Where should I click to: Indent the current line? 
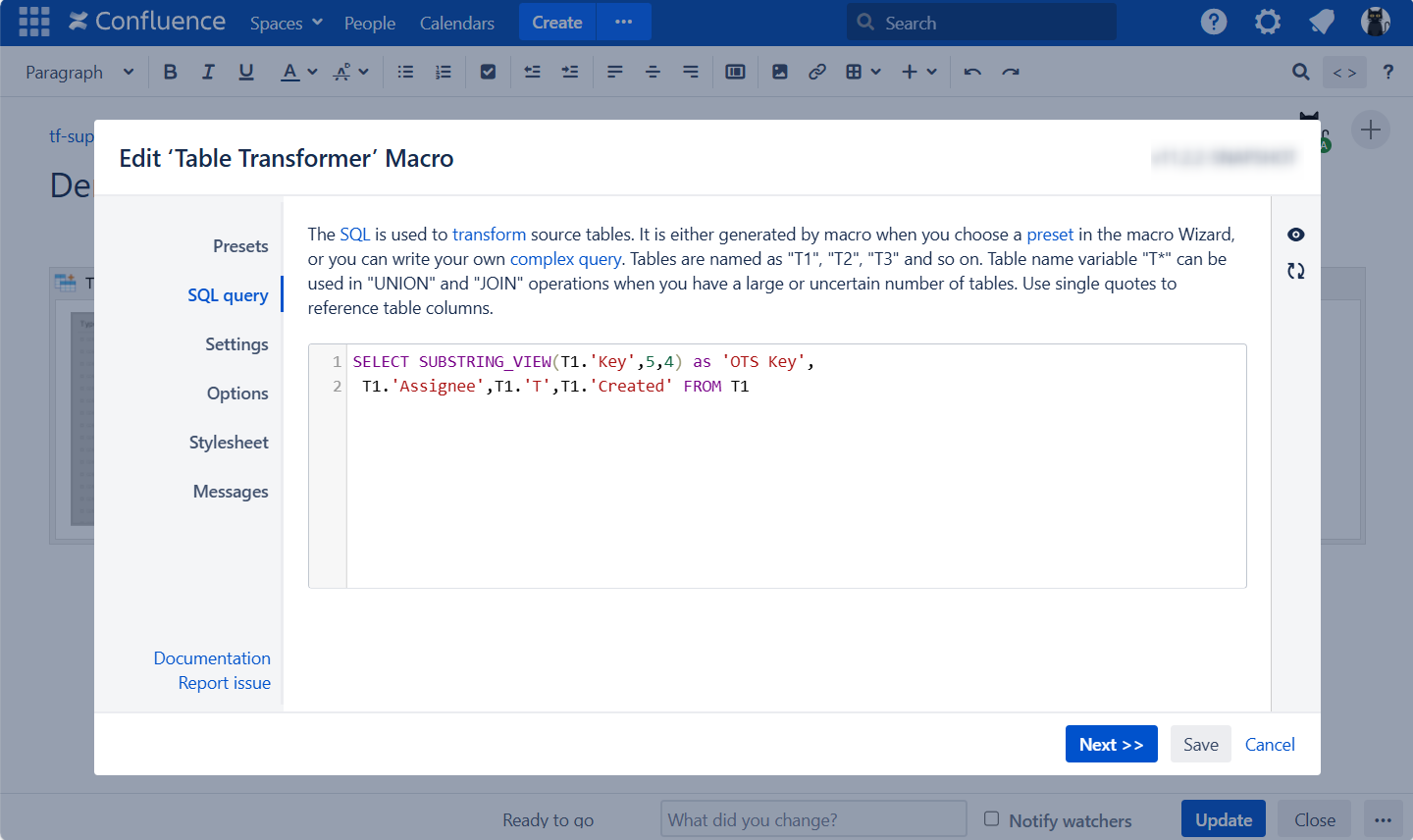pyautogui.click(x=570, y=72)
